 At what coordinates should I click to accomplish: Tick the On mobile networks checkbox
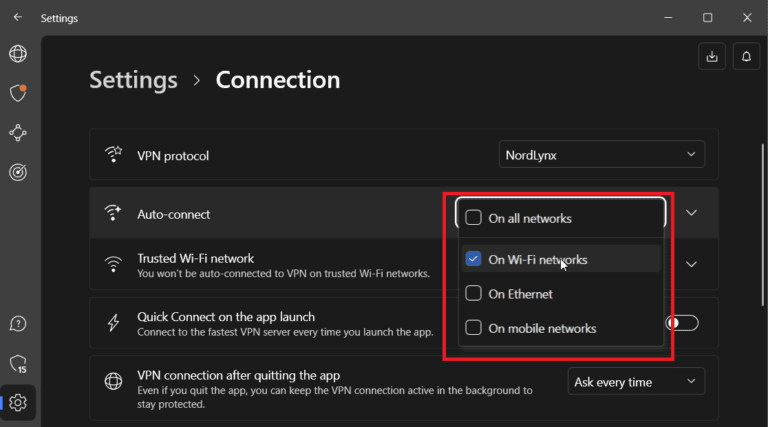pyautogui.click(x=474, y=328)
